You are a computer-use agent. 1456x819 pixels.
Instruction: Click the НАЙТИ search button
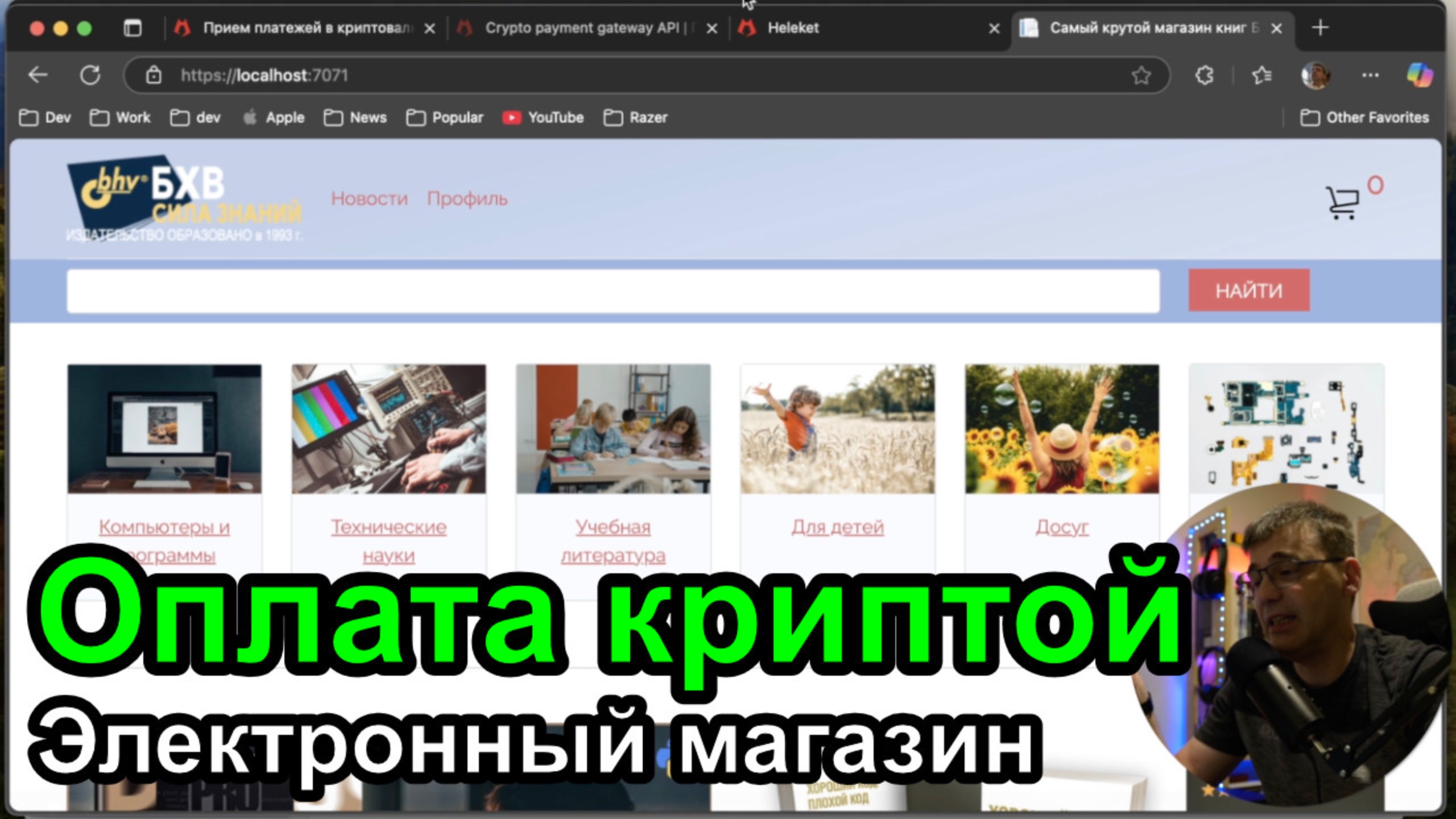tap(1248, 291)
